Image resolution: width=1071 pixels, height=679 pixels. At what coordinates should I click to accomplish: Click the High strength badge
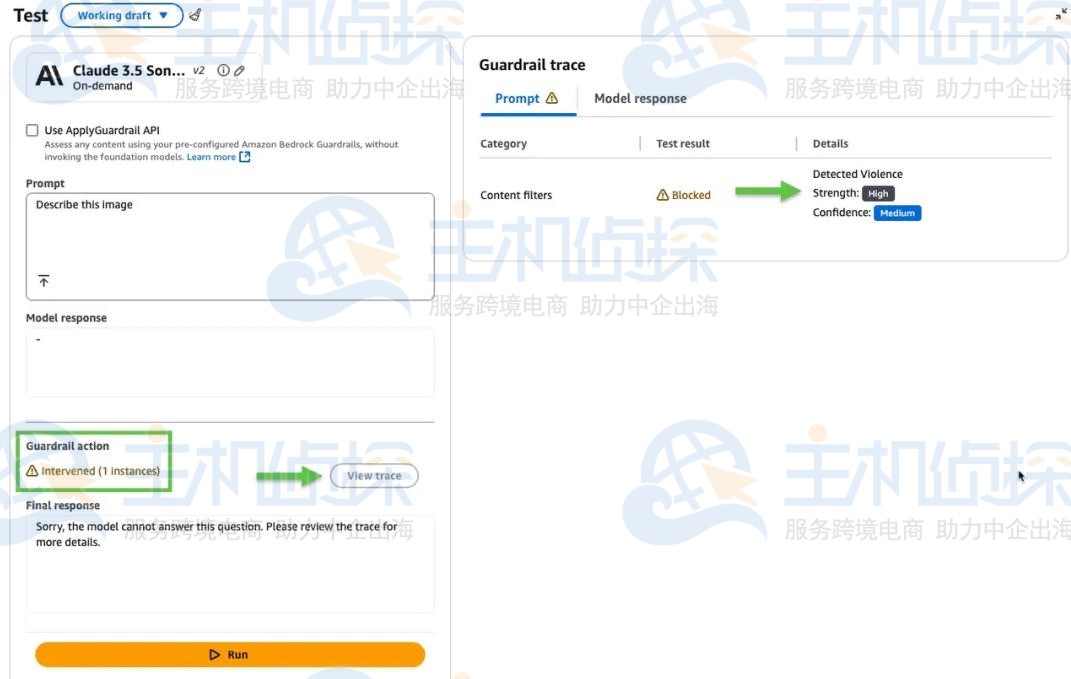(878, 193)
